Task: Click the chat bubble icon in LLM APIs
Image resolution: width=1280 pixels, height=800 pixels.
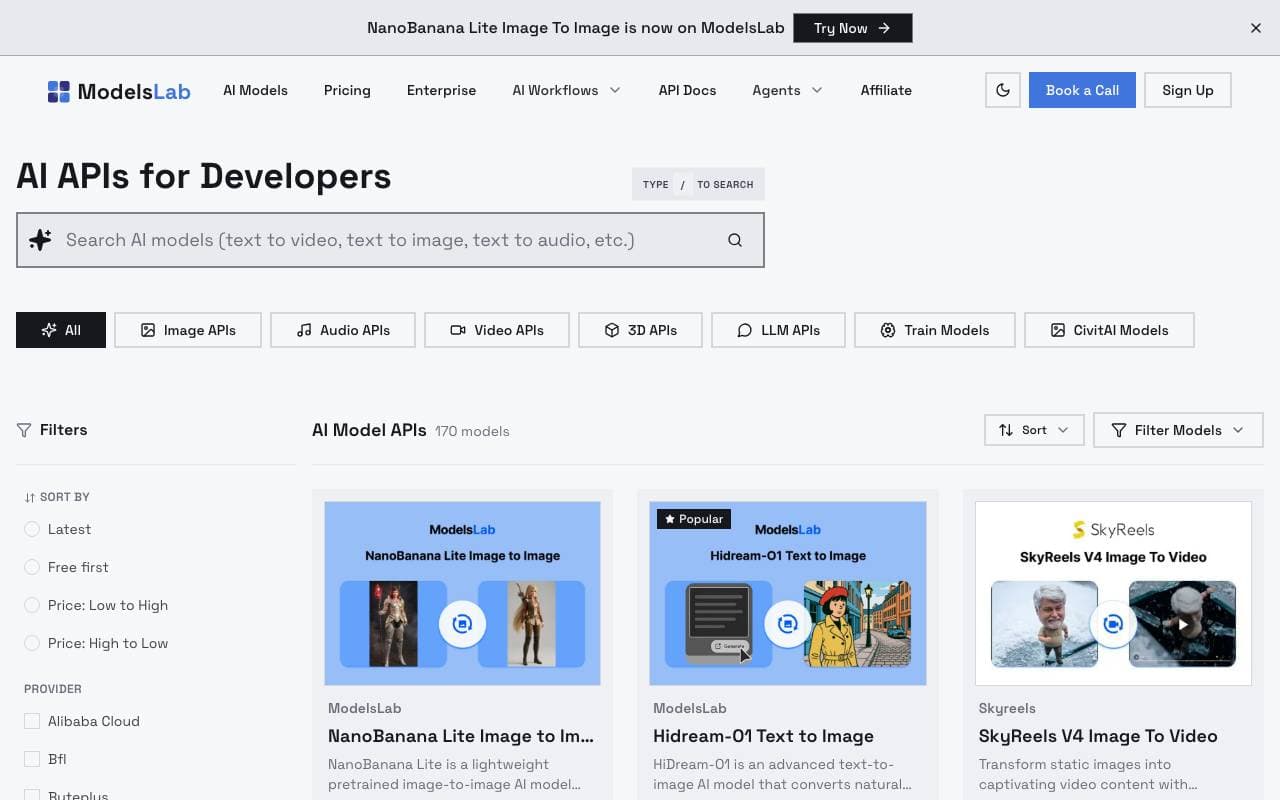Action: click(745, 330)
